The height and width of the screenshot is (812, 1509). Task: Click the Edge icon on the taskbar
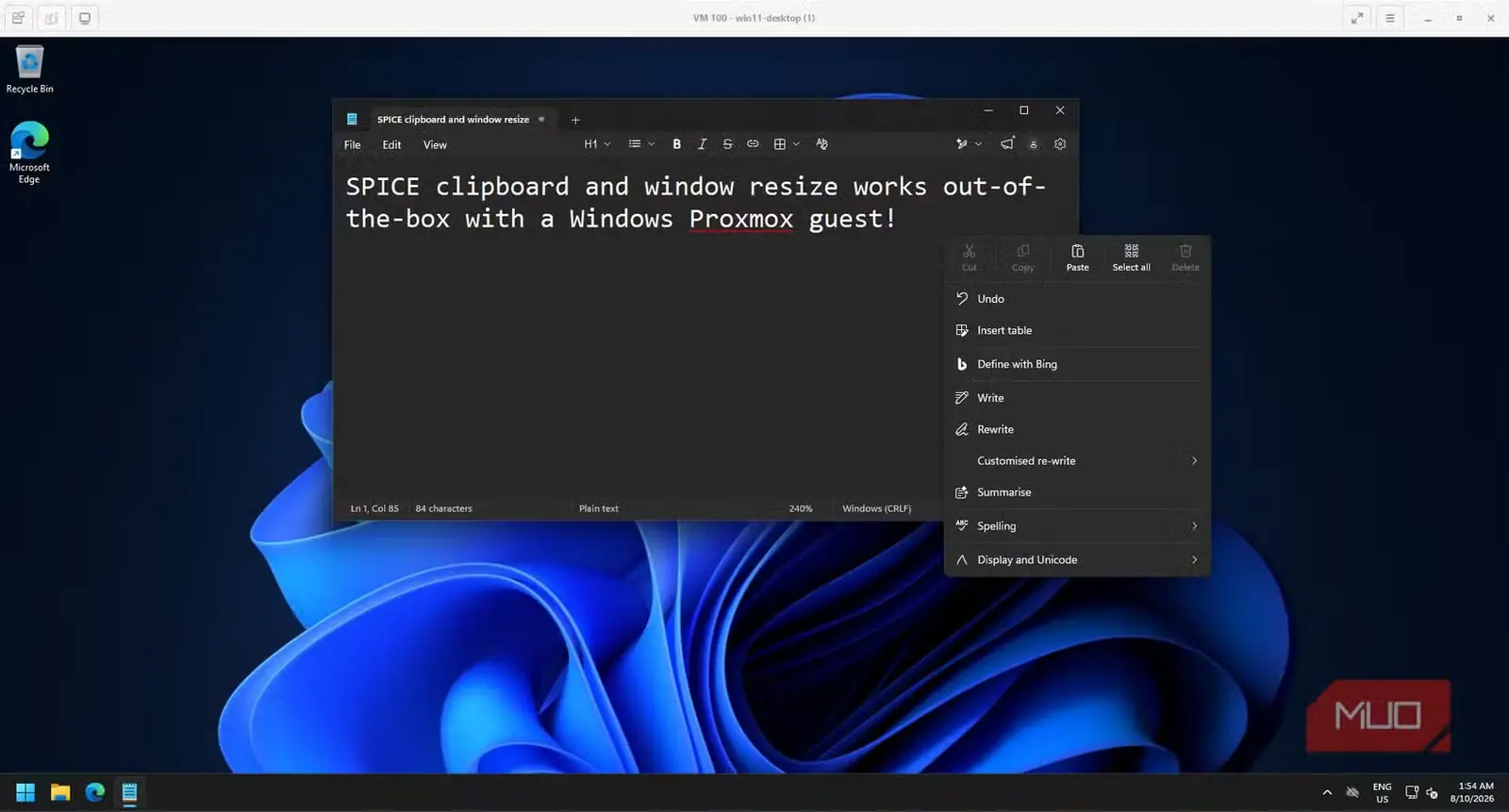94,792
